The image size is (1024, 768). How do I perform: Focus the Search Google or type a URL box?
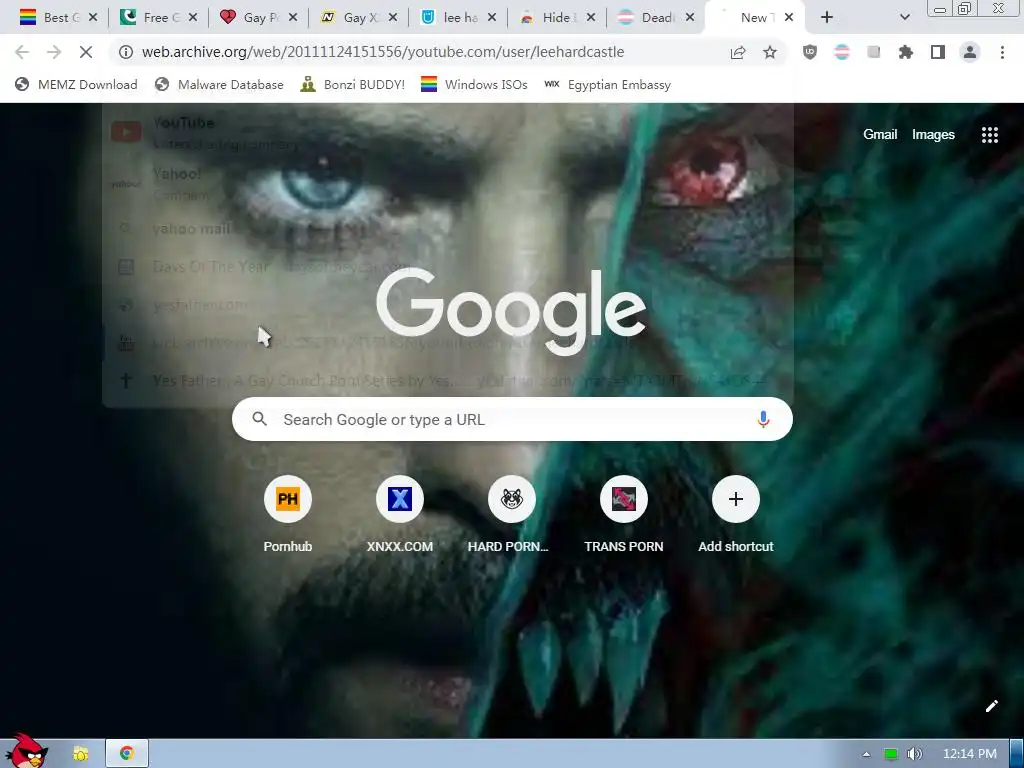tap(512, 419)
